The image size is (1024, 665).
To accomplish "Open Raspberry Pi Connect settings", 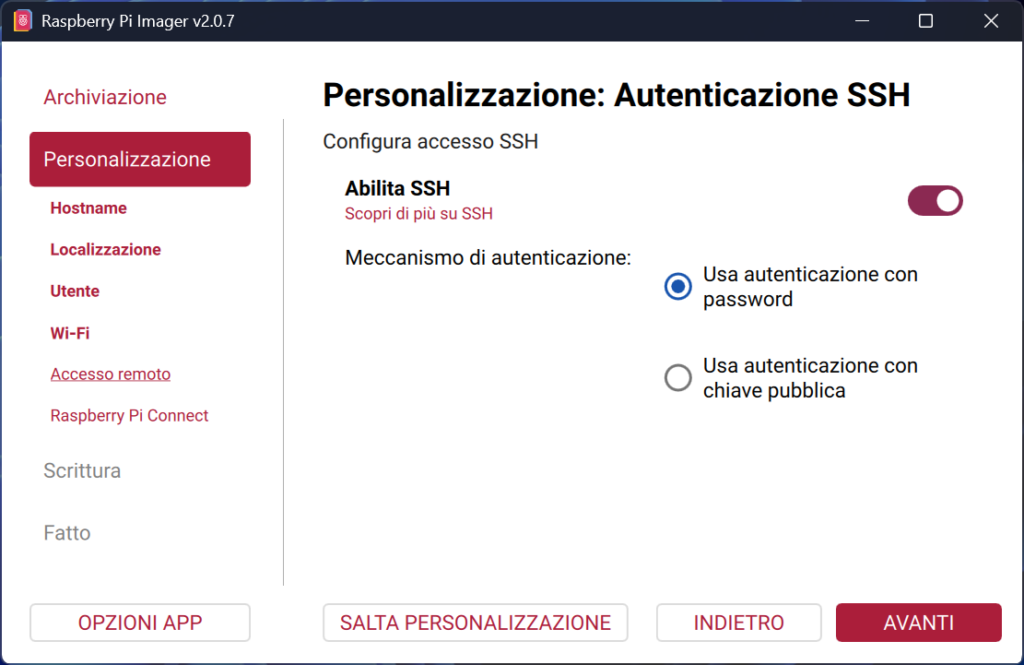I will click(129, 415).
